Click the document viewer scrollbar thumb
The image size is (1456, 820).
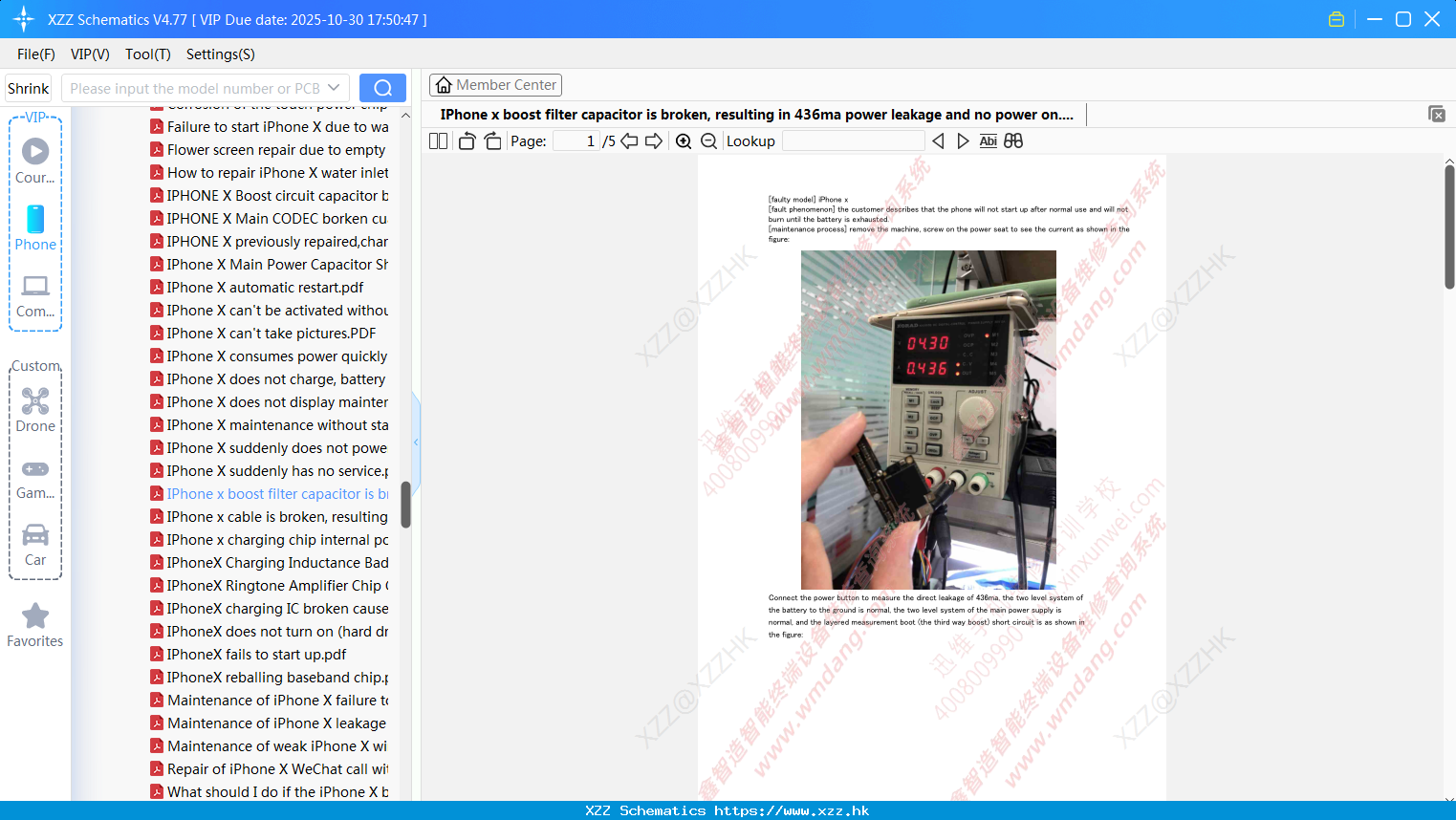[x=1449, y=226]
